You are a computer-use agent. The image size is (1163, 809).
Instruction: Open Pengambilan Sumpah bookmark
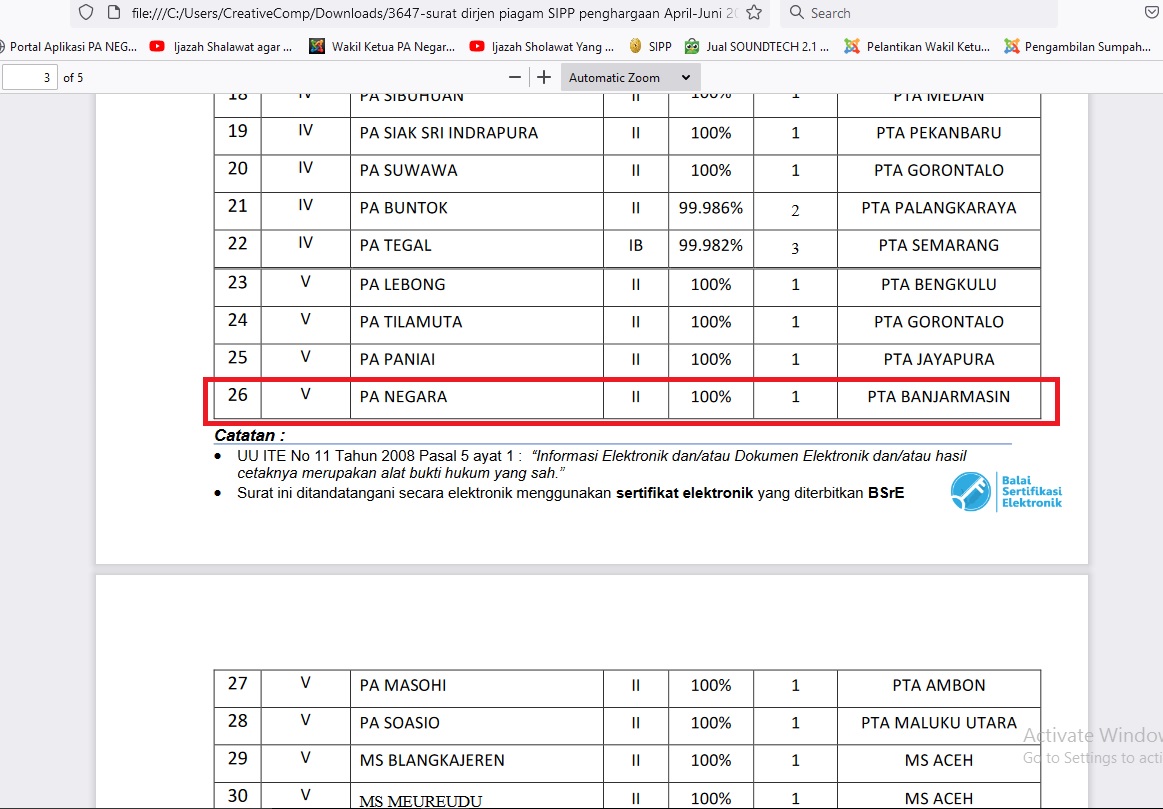point(1078,47)
